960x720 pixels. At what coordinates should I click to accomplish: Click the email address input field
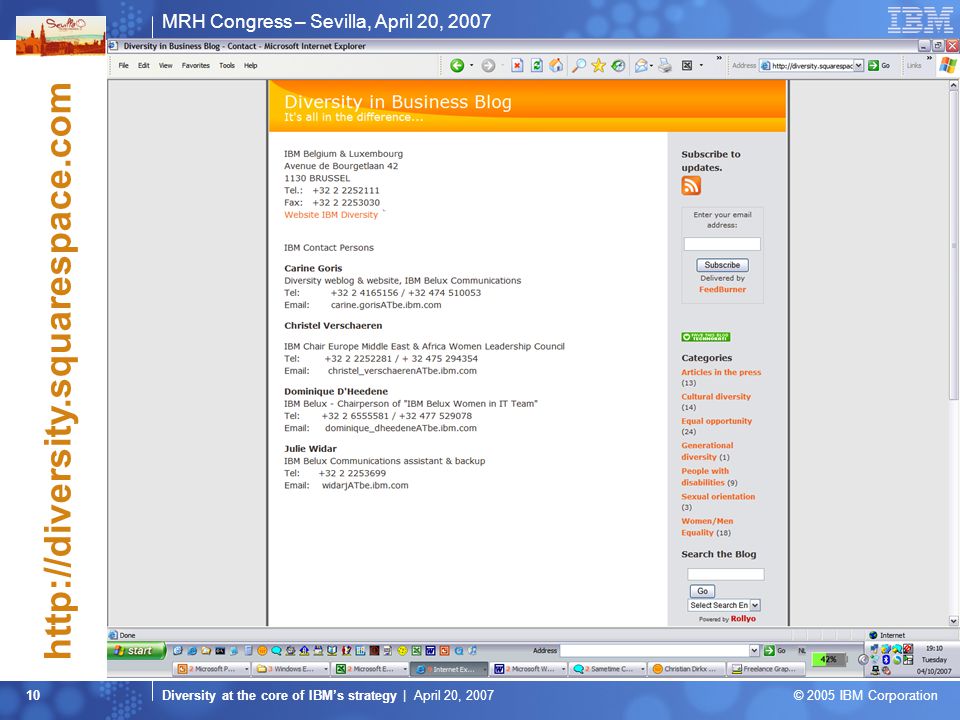[x=722, y=244]
